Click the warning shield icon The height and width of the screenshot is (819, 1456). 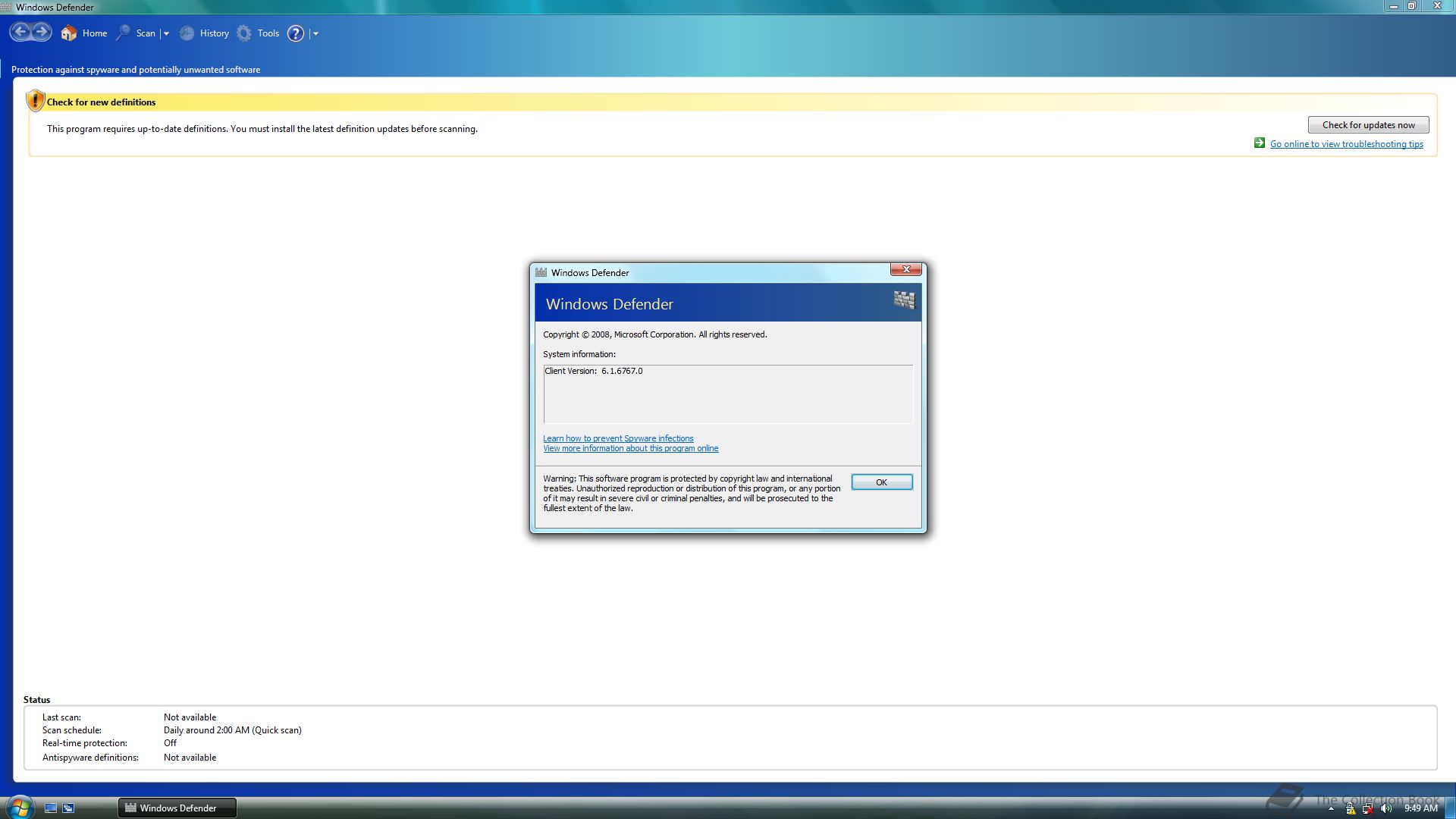click(x=35, y=100)
